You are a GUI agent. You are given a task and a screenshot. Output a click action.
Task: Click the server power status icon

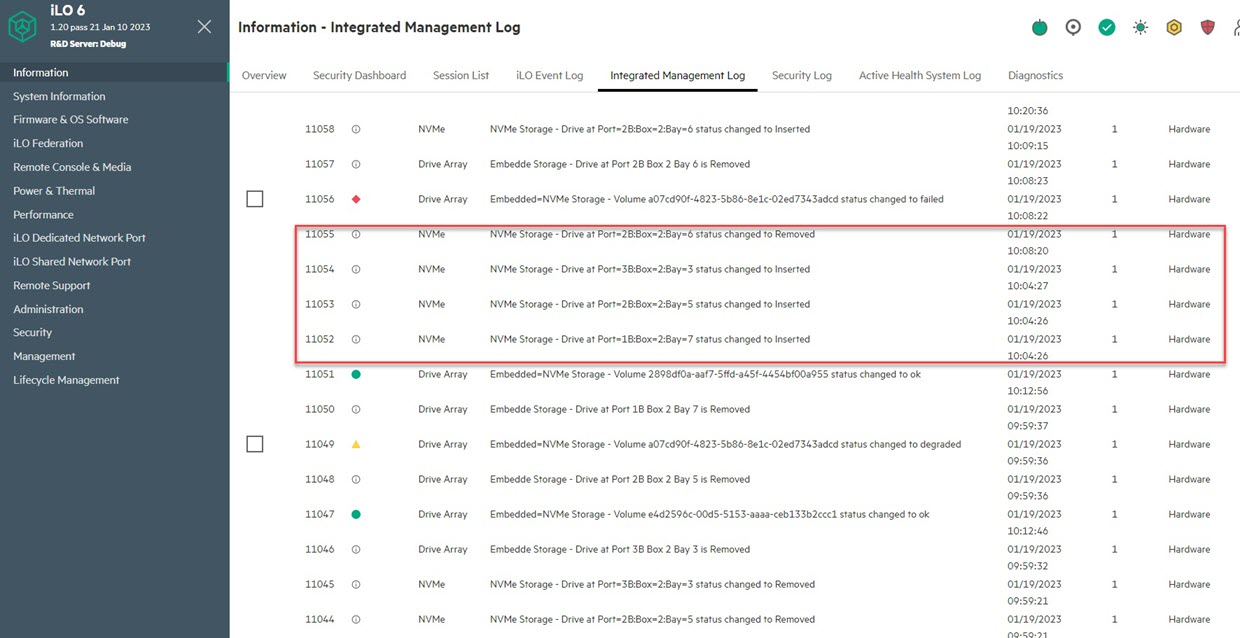coord(1039,27)
